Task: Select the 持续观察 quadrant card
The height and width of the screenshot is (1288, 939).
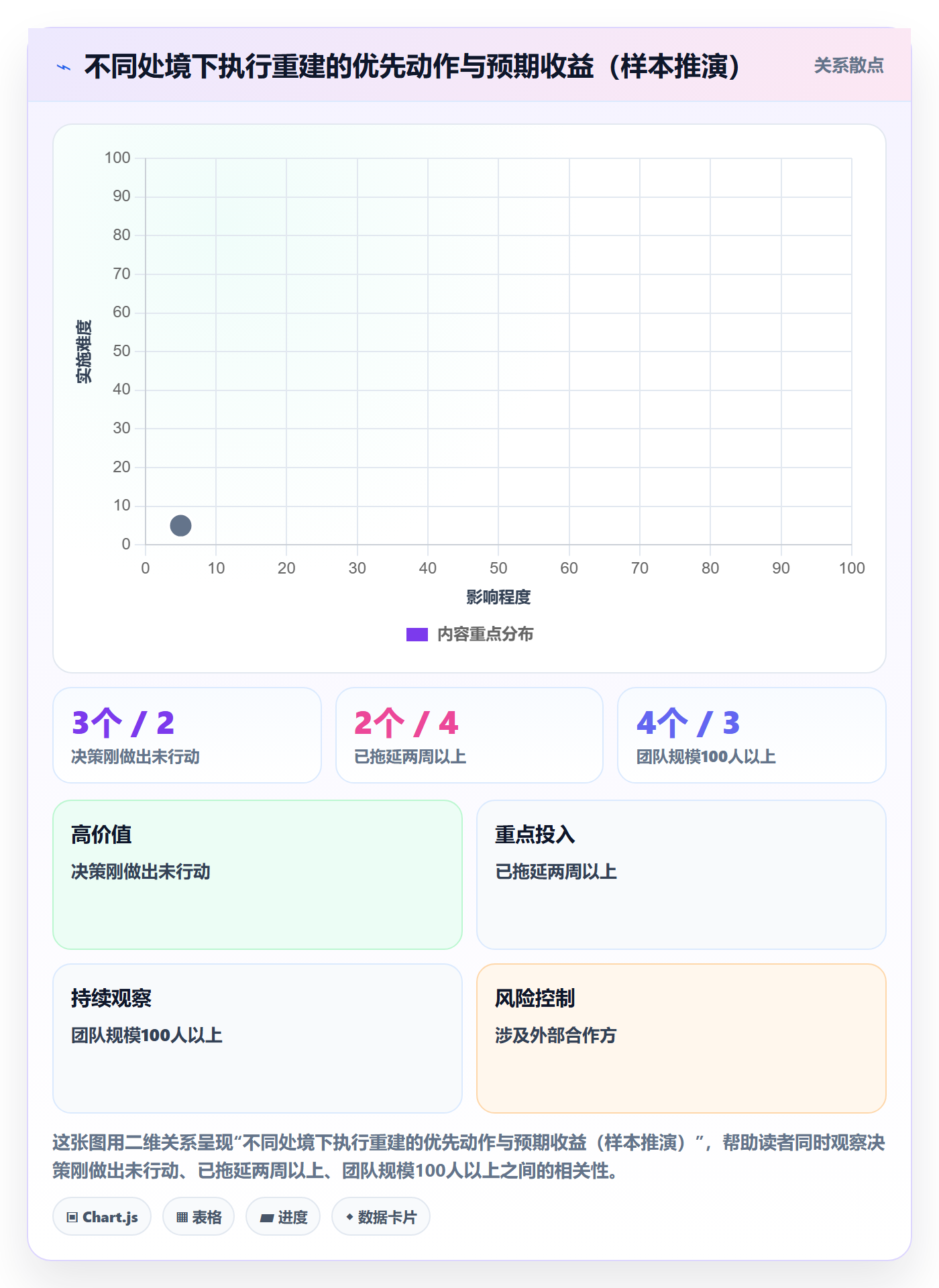Action: point(258,1038)
